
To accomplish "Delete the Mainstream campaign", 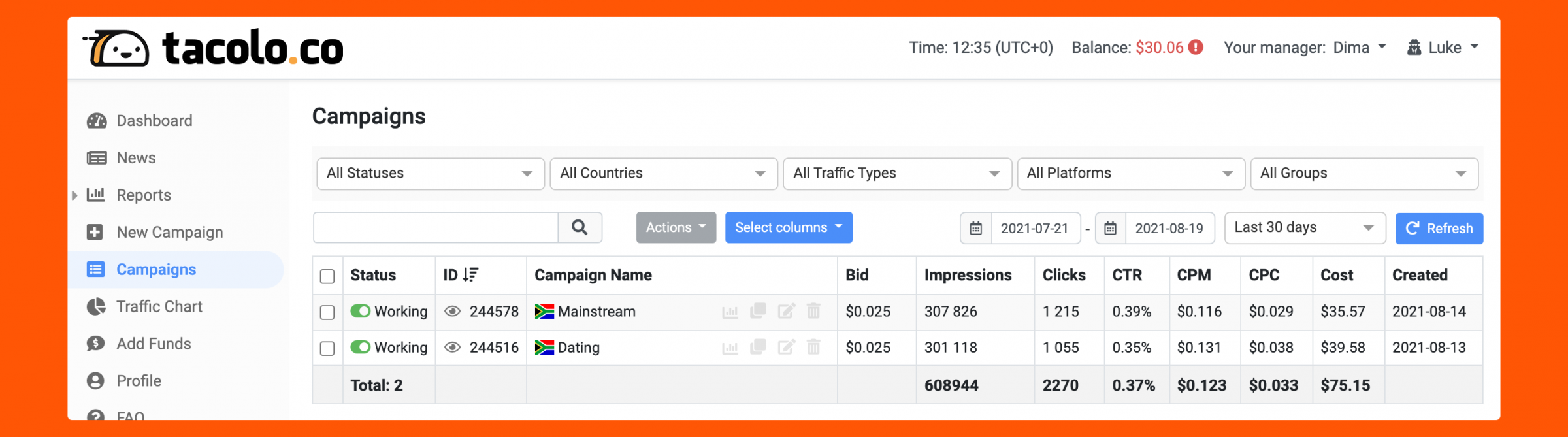I will coord(813,311).
